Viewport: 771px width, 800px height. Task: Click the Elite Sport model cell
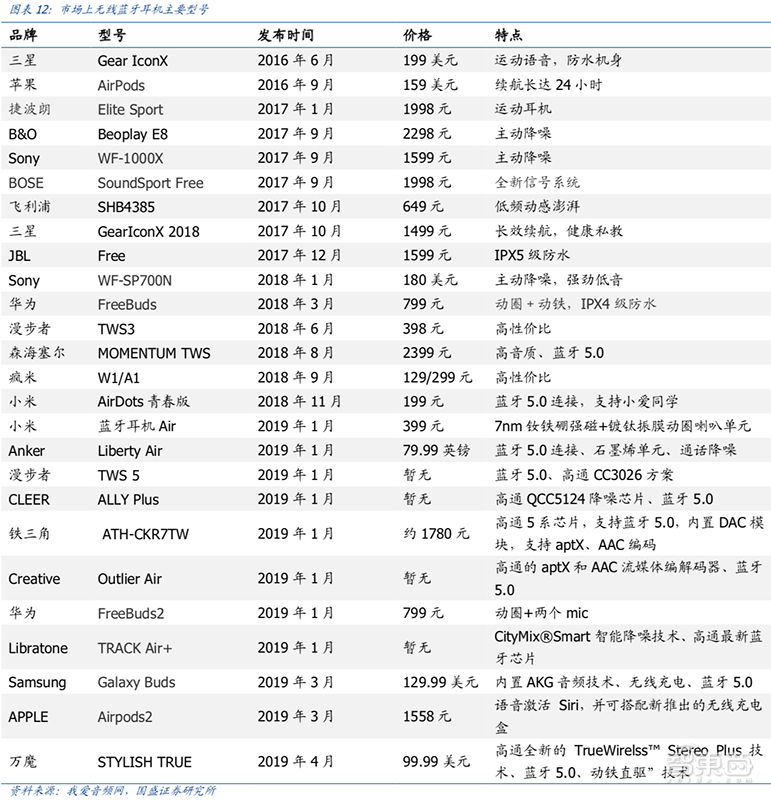point(131,110)
